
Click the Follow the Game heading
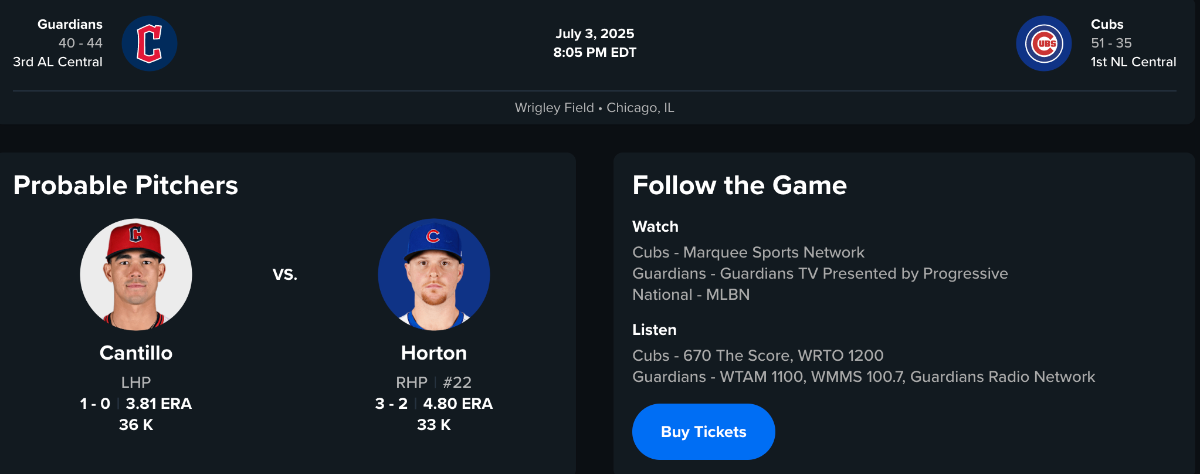point(739,185)
